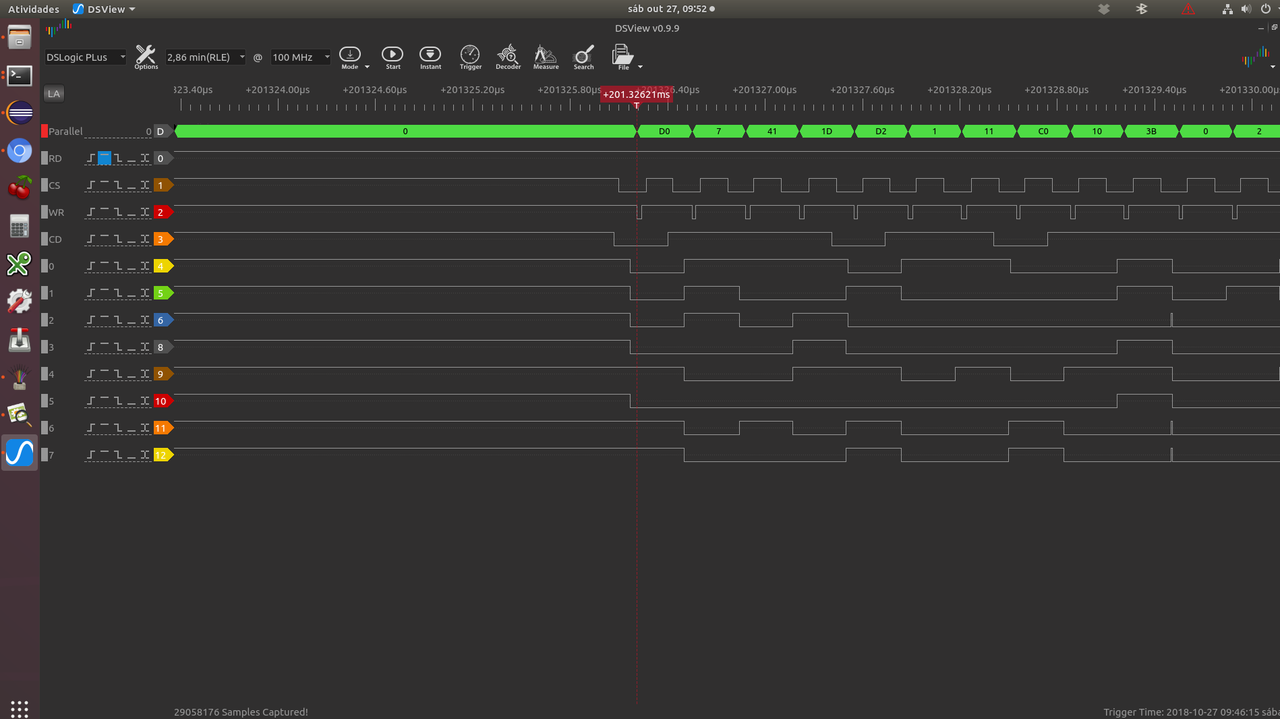Toggle channel 0 either-edge trigger
Viewport: 1280px width, 719px height.
145,266
